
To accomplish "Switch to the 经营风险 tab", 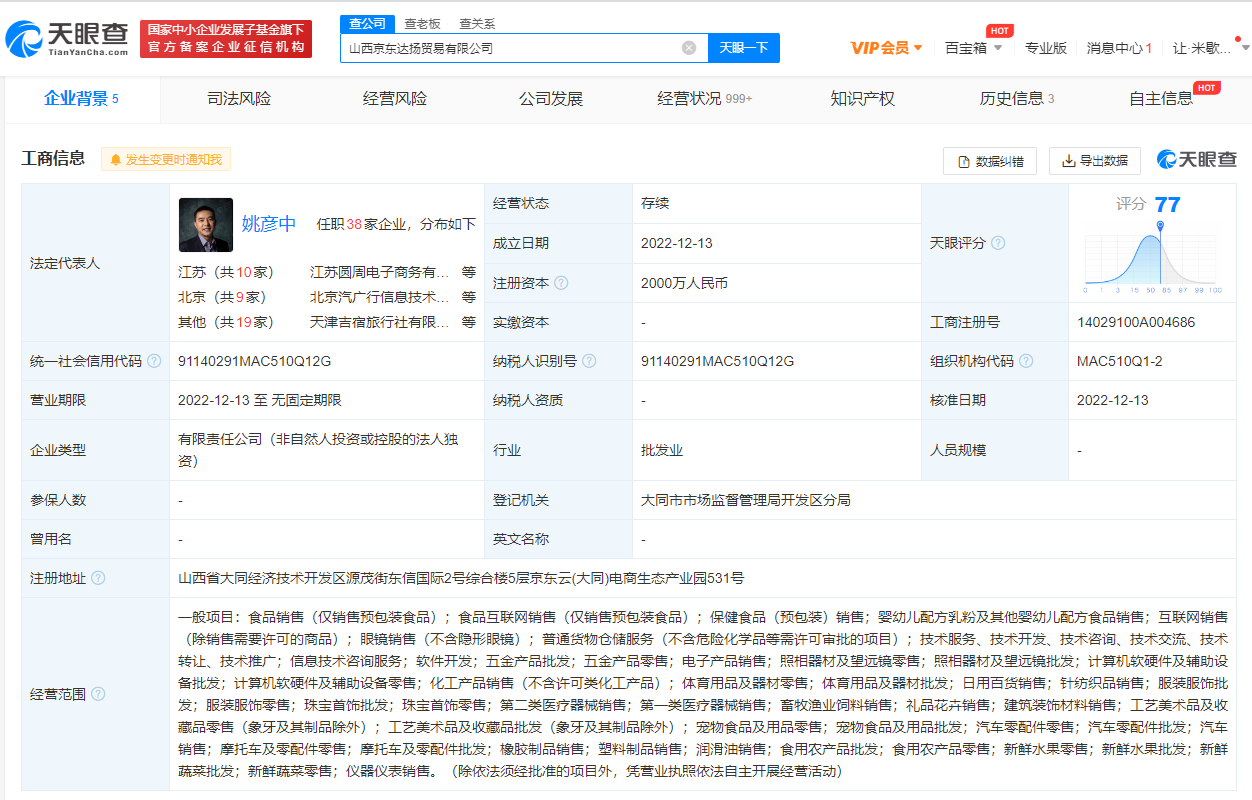I will click(395, 99).
